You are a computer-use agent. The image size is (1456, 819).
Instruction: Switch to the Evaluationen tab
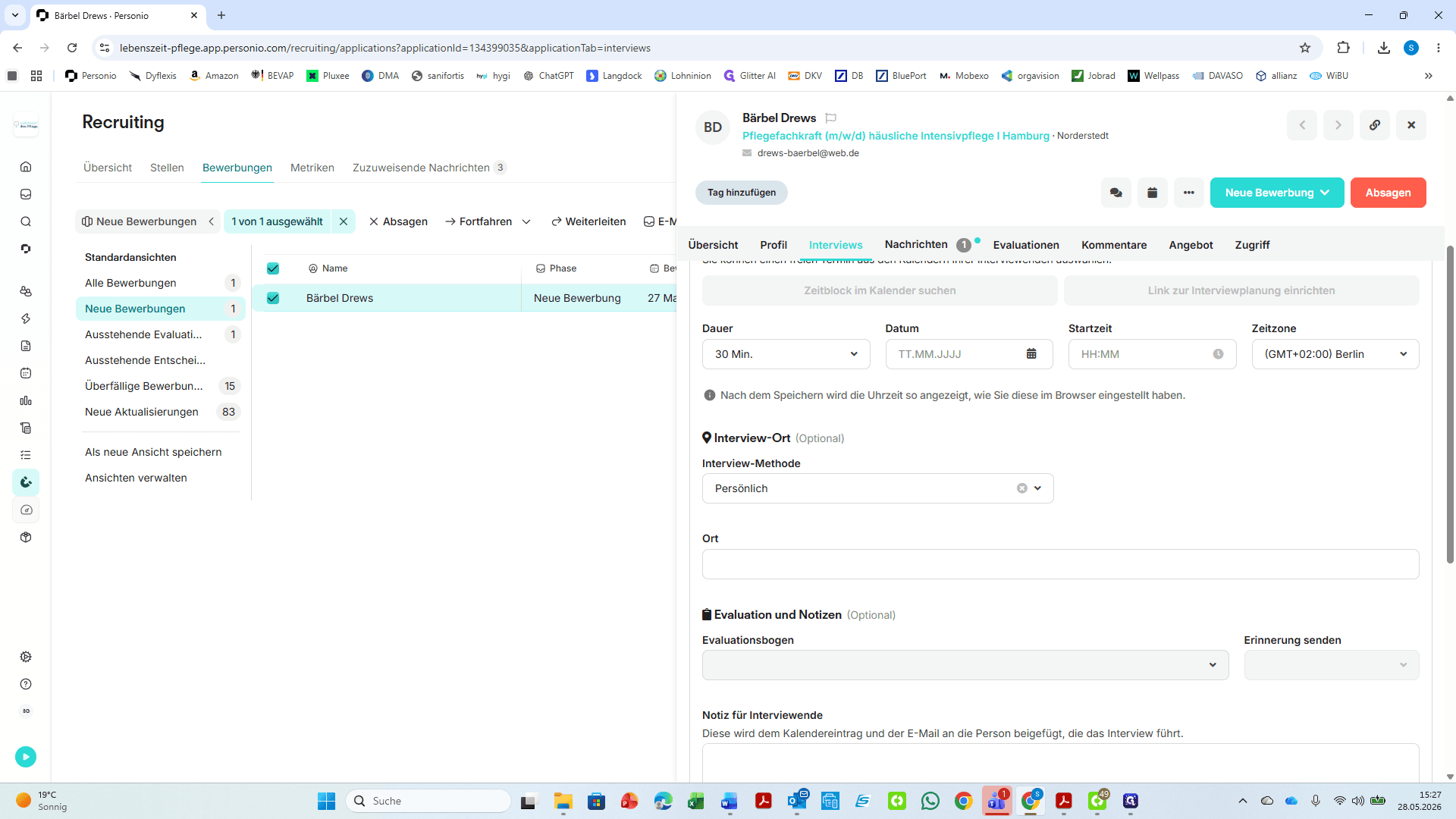(x=1026, y=245)
